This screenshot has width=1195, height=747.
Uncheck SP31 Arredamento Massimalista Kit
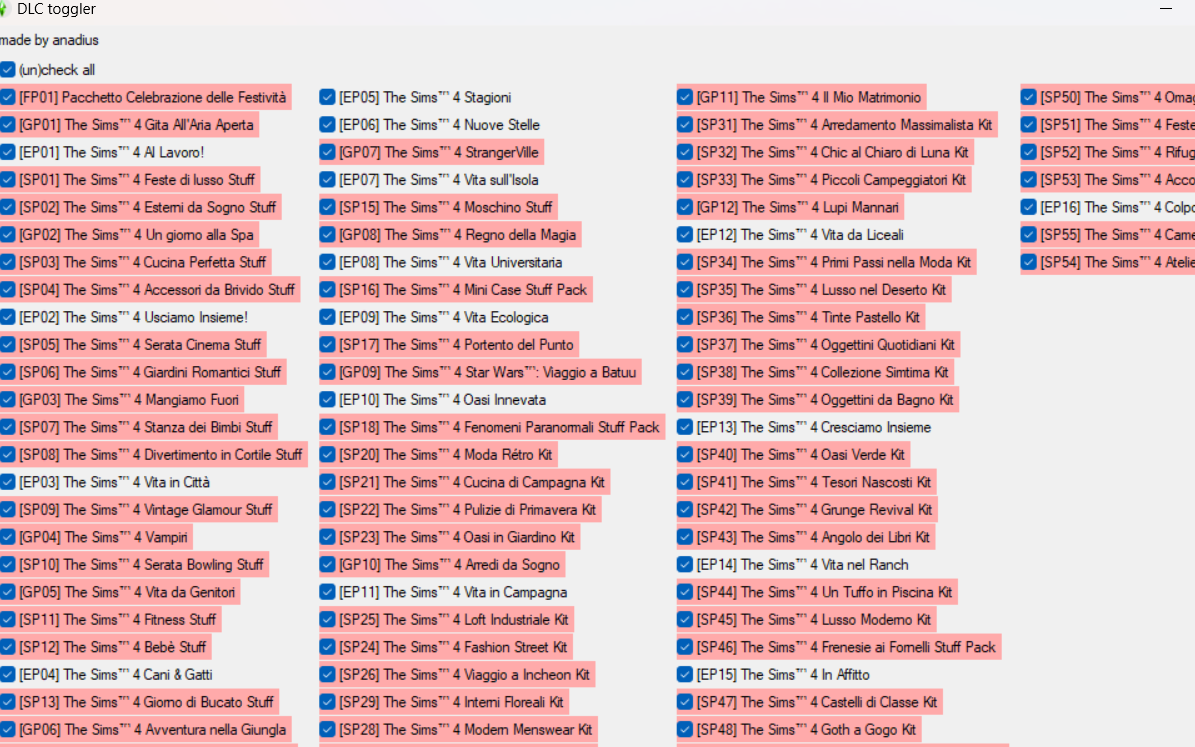684,124
